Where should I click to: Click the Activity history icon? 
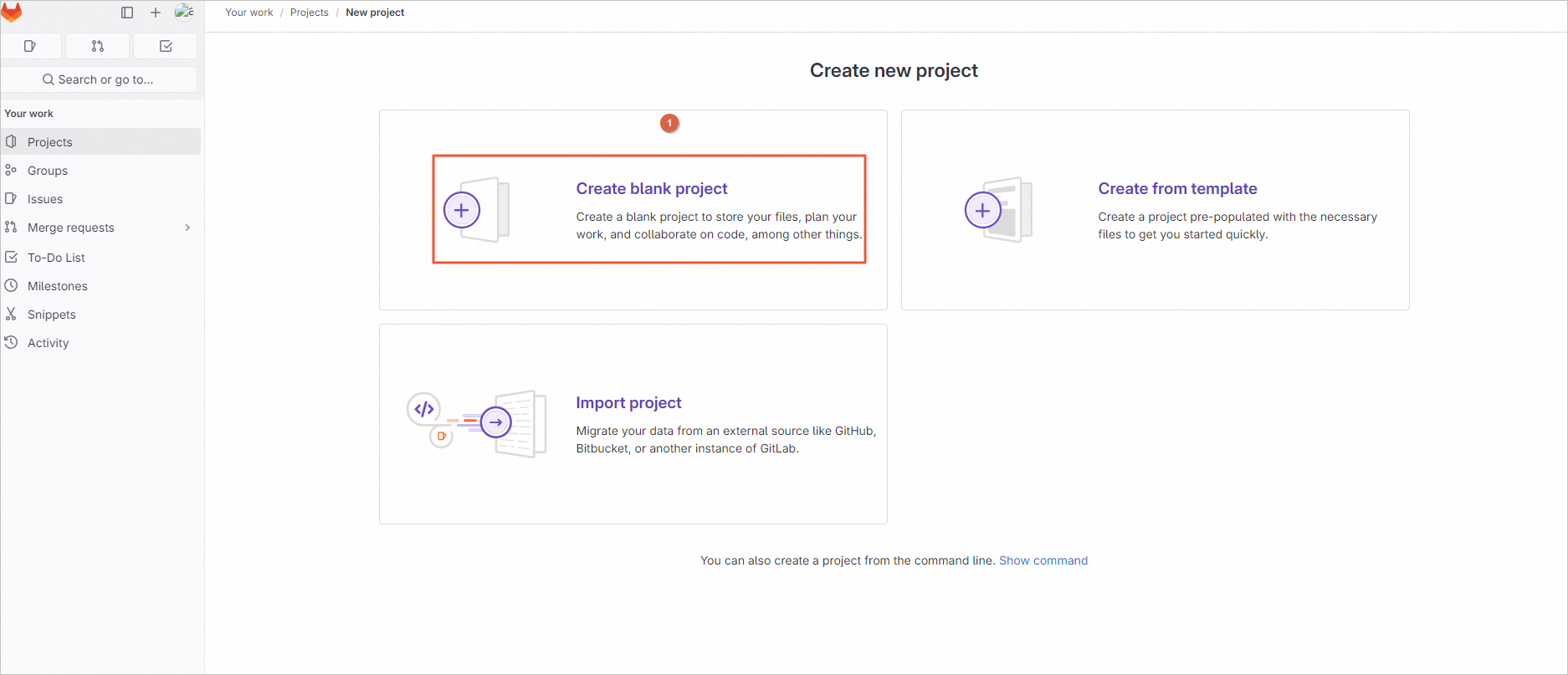(11, 343)
